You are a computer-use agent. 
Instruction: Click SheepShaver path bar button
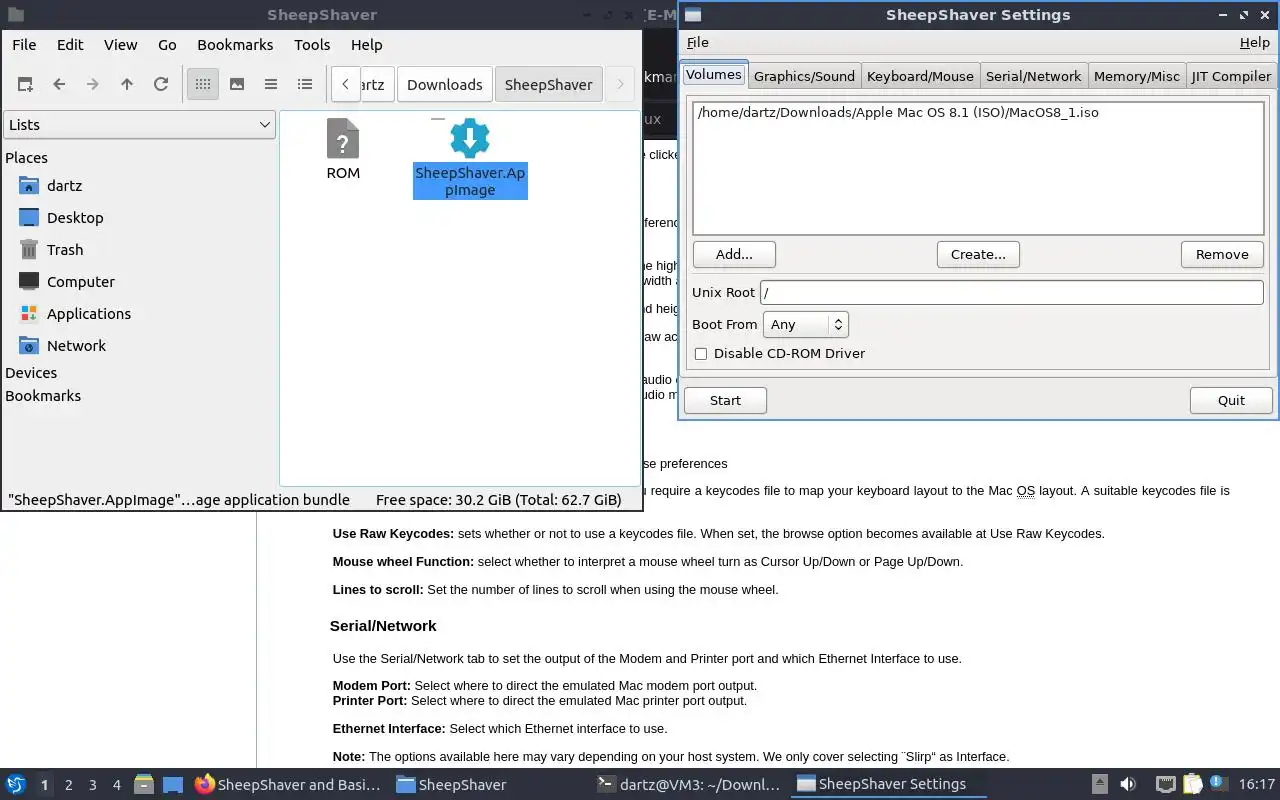click(x=548, y=84)
